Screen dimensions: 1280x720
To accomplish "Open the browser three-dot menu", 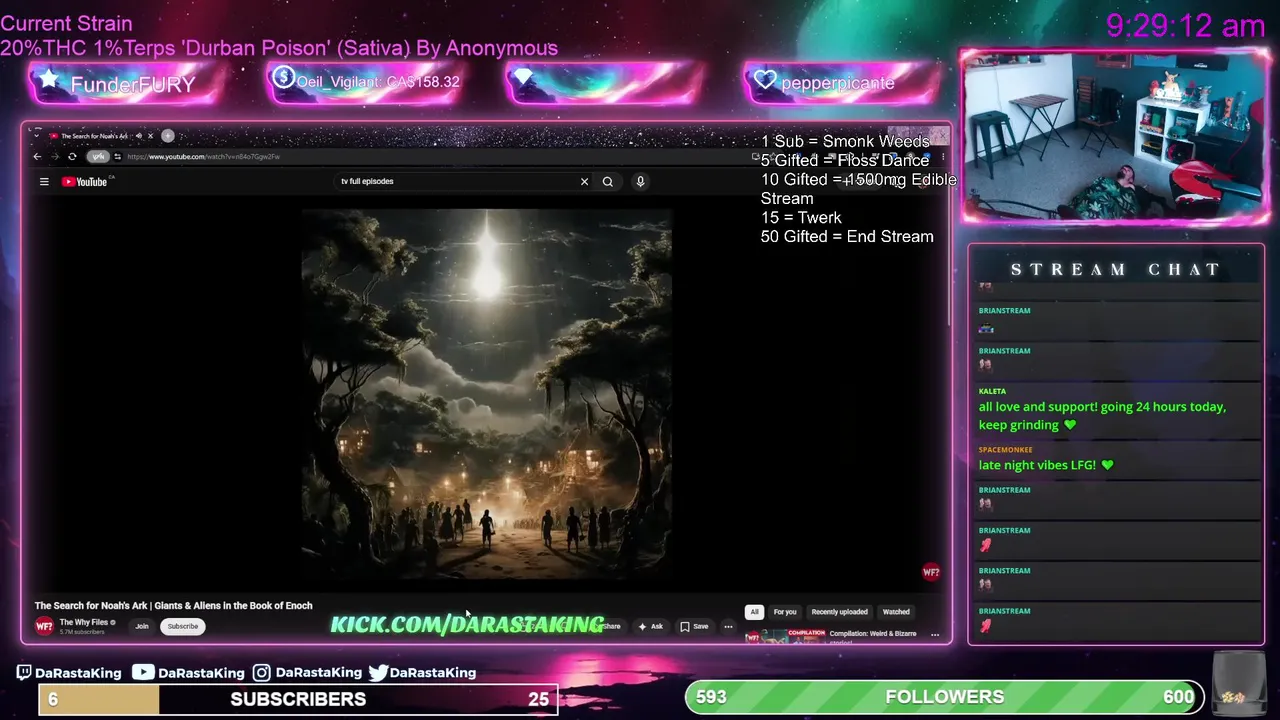I will point(942,157).
